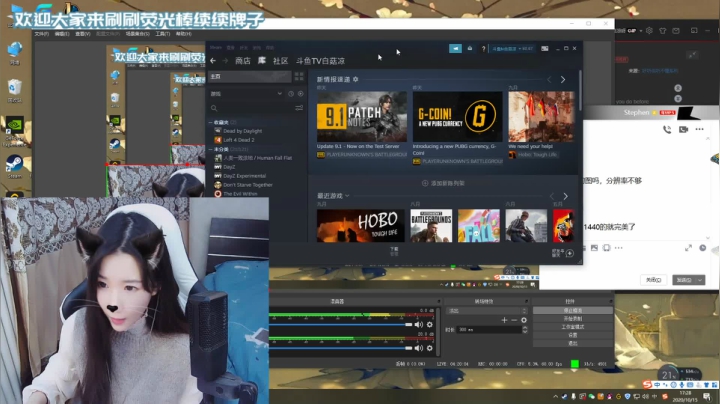720x404 pixels.
Task: Open the 斗鱼TV白菇凉 profile tab
Action: tap(320, 61)
